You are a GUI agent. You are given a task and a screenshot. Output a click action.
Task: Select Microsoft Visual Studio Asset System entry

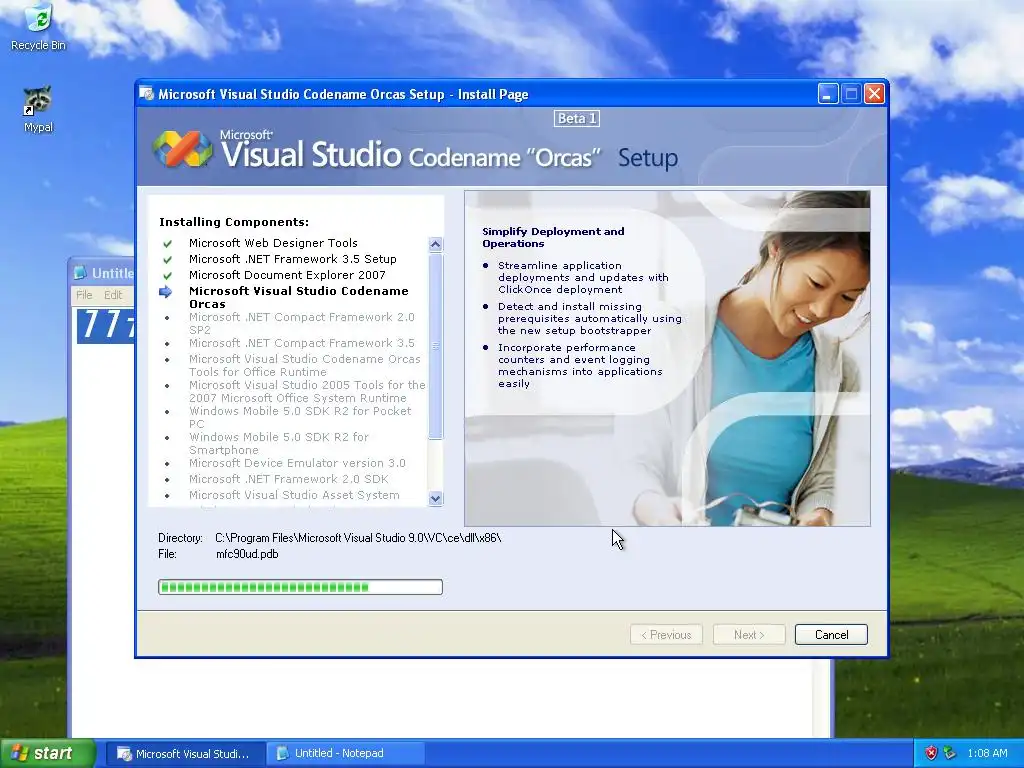click(294, 495)
